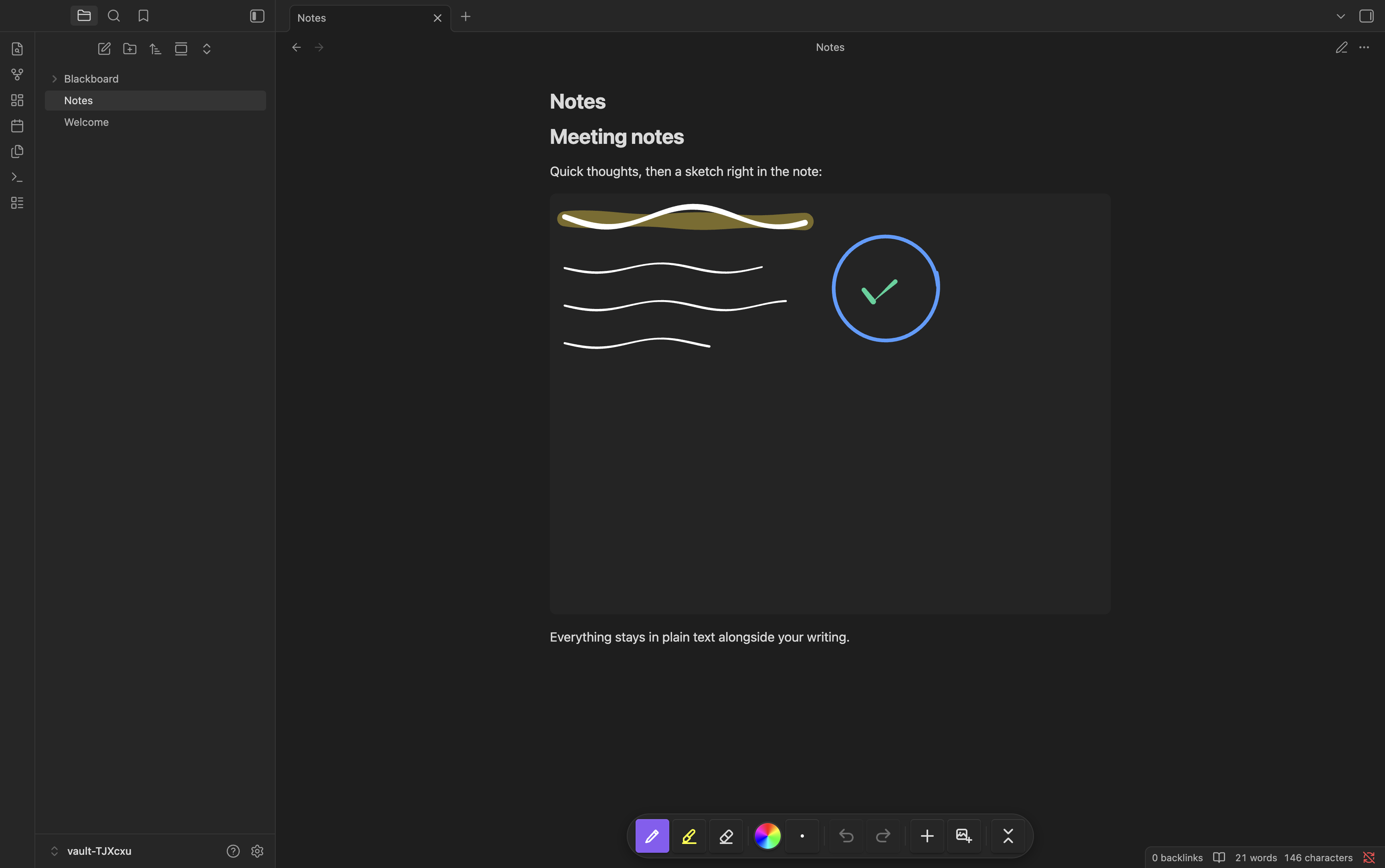The image size is (1385, 868).
Task: Navigate forward
Action: point(319,47)
